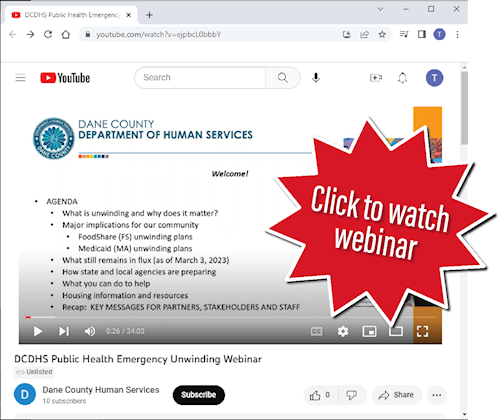Go to the YouTube home logo
This screenshot has height=420, width=500.
pyautogui.click(x=65, y=78)
